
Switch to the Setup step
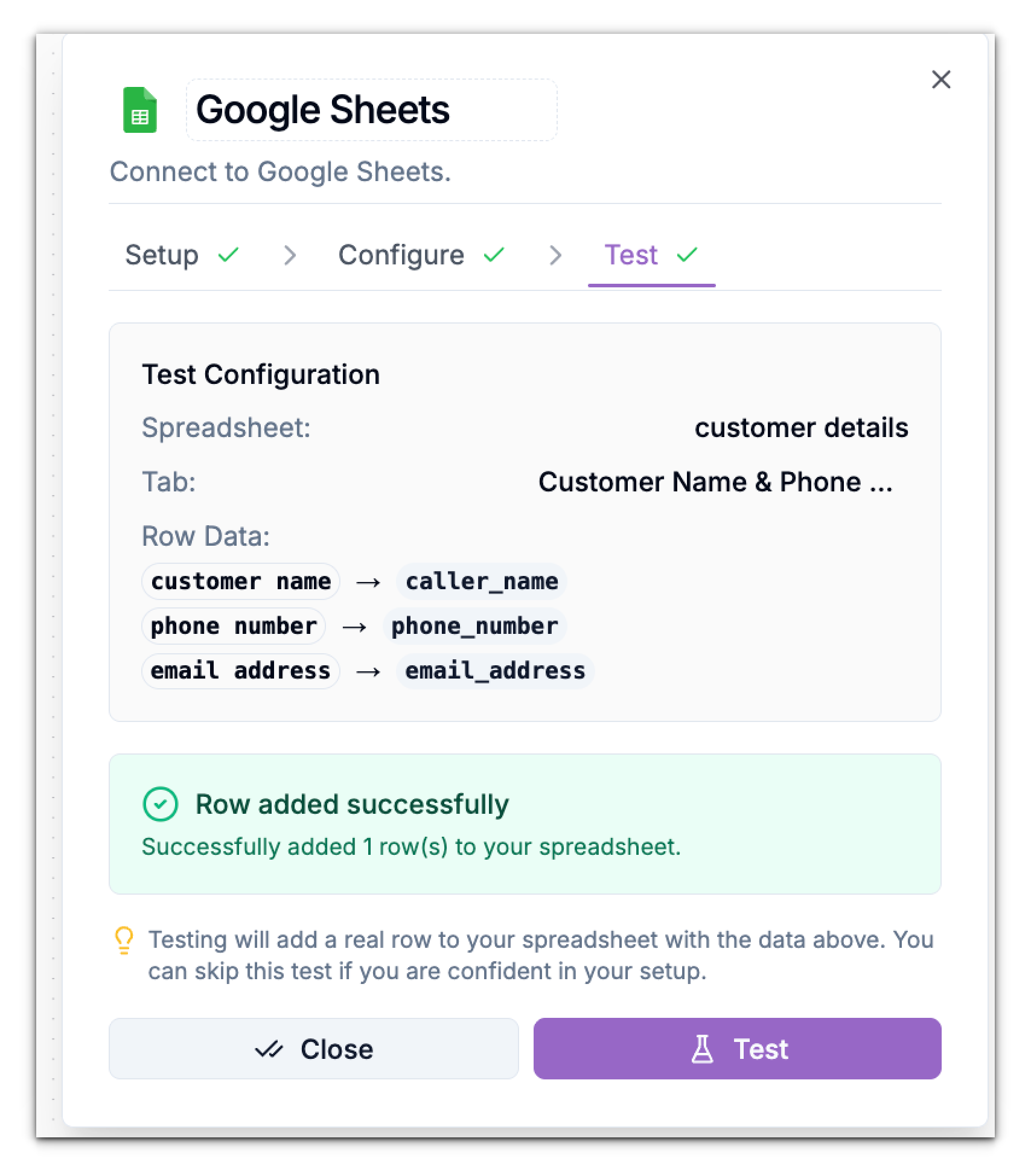(x=162, y=255)
